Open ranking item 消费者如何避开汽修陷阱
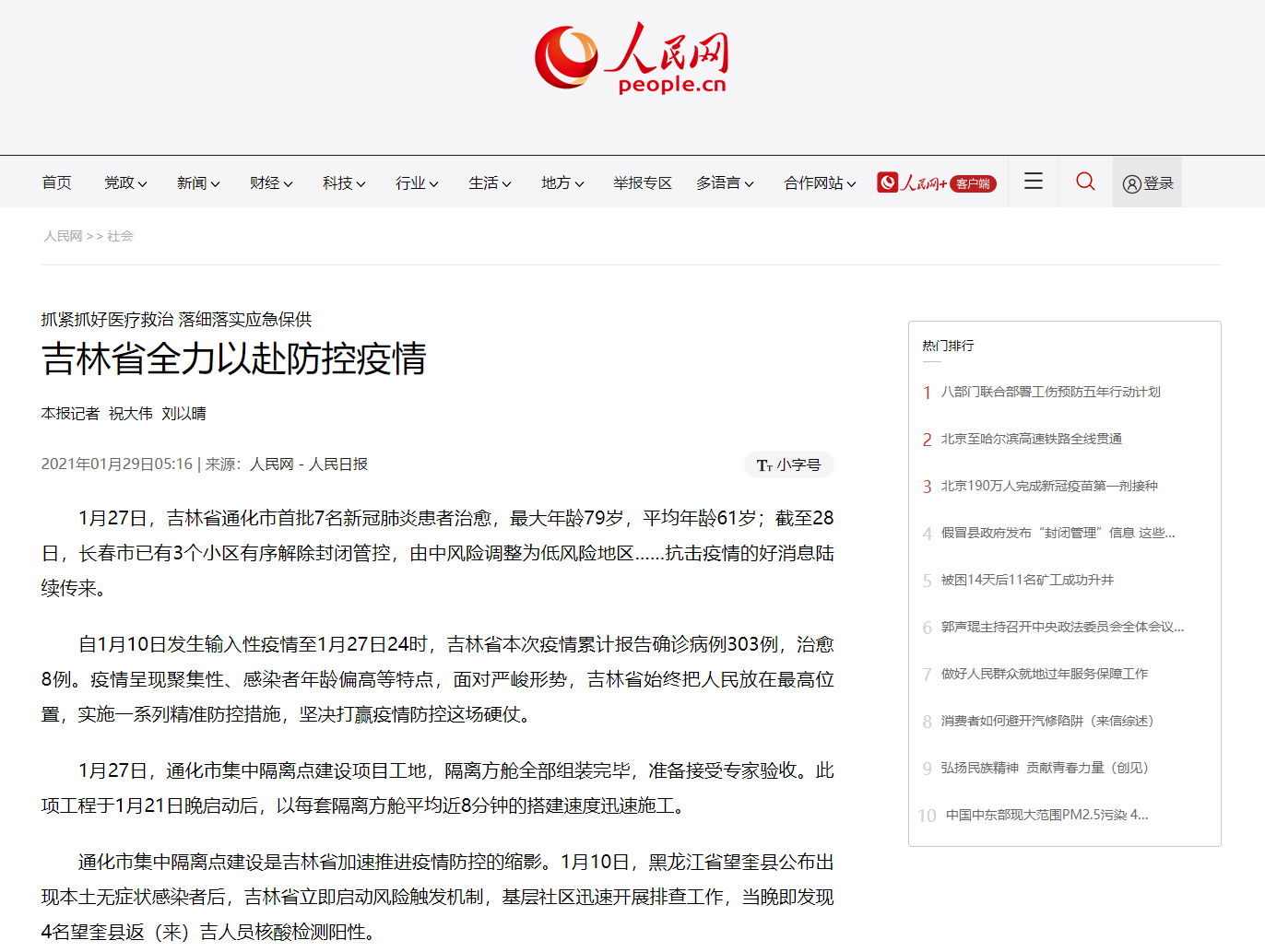 click(1047, 721)
